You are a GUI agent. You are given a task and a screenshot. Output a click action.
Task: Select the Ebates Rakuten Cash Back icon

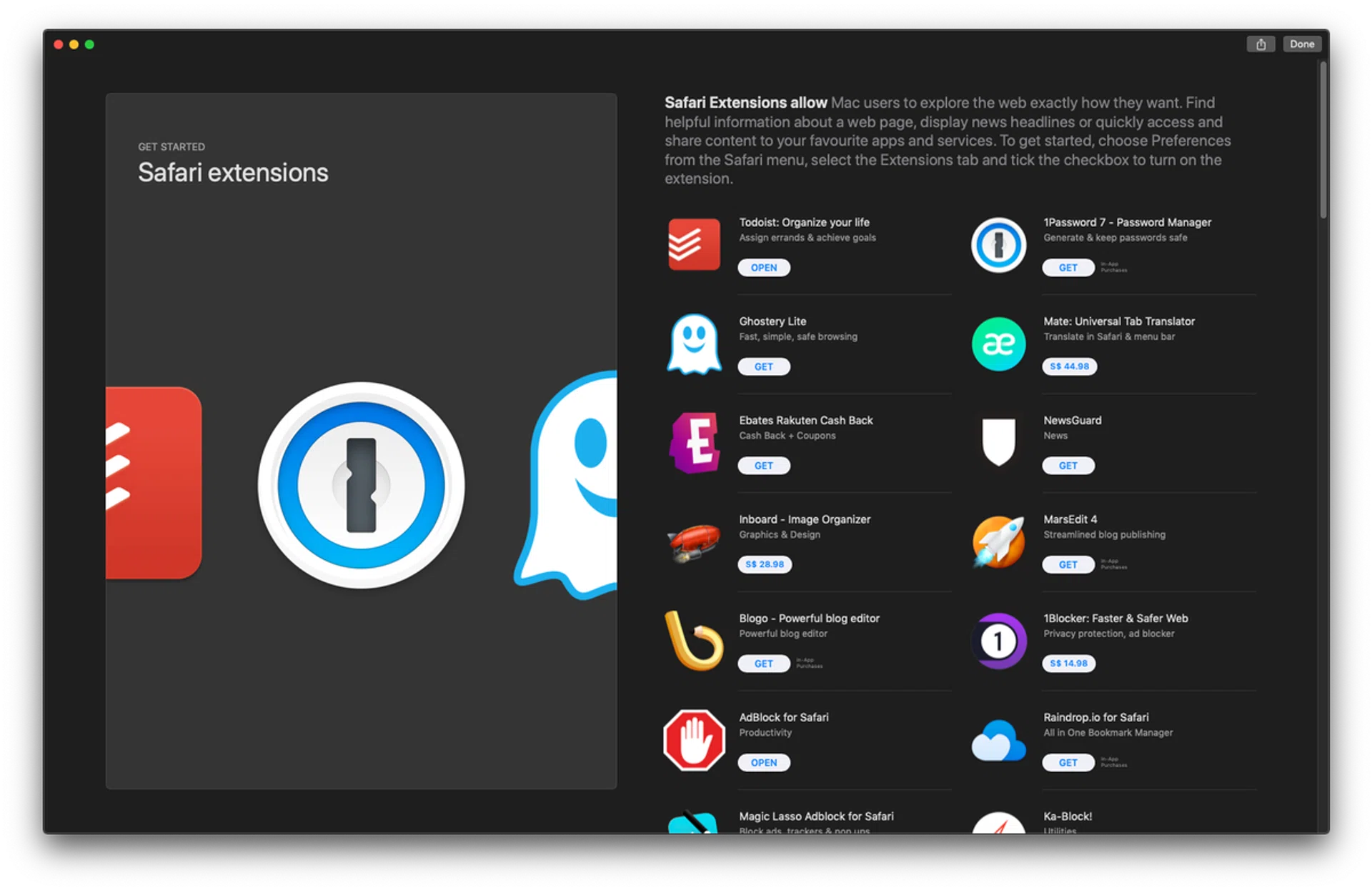693,443
